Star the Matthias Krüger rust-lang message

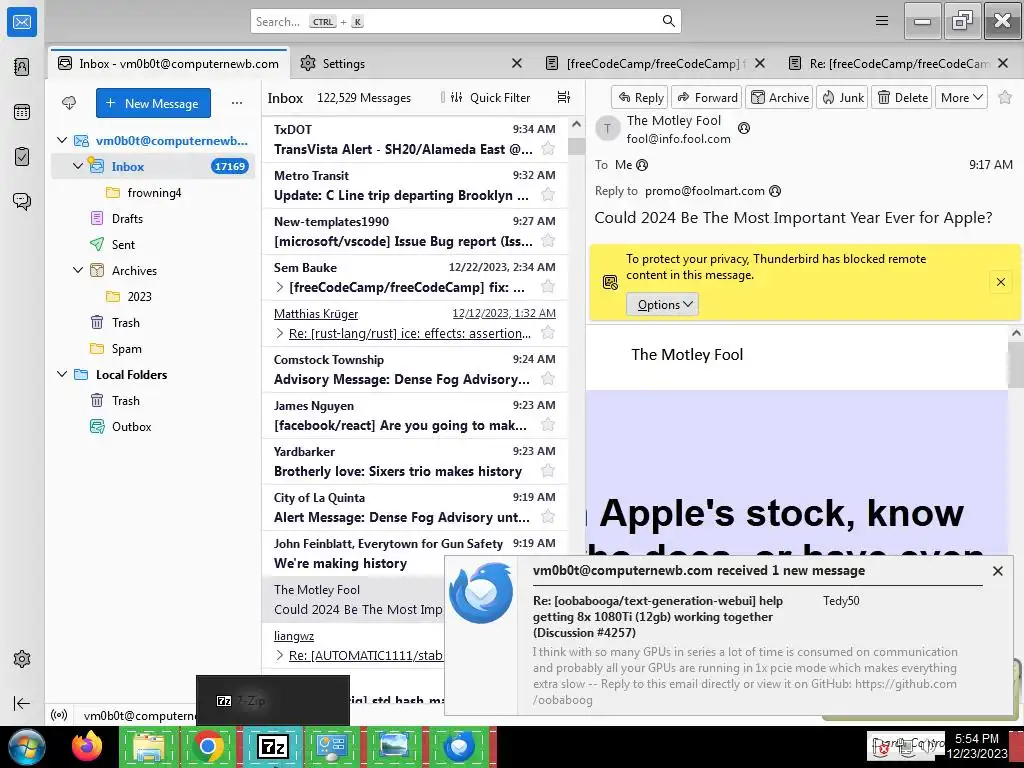tap(548, 333)
